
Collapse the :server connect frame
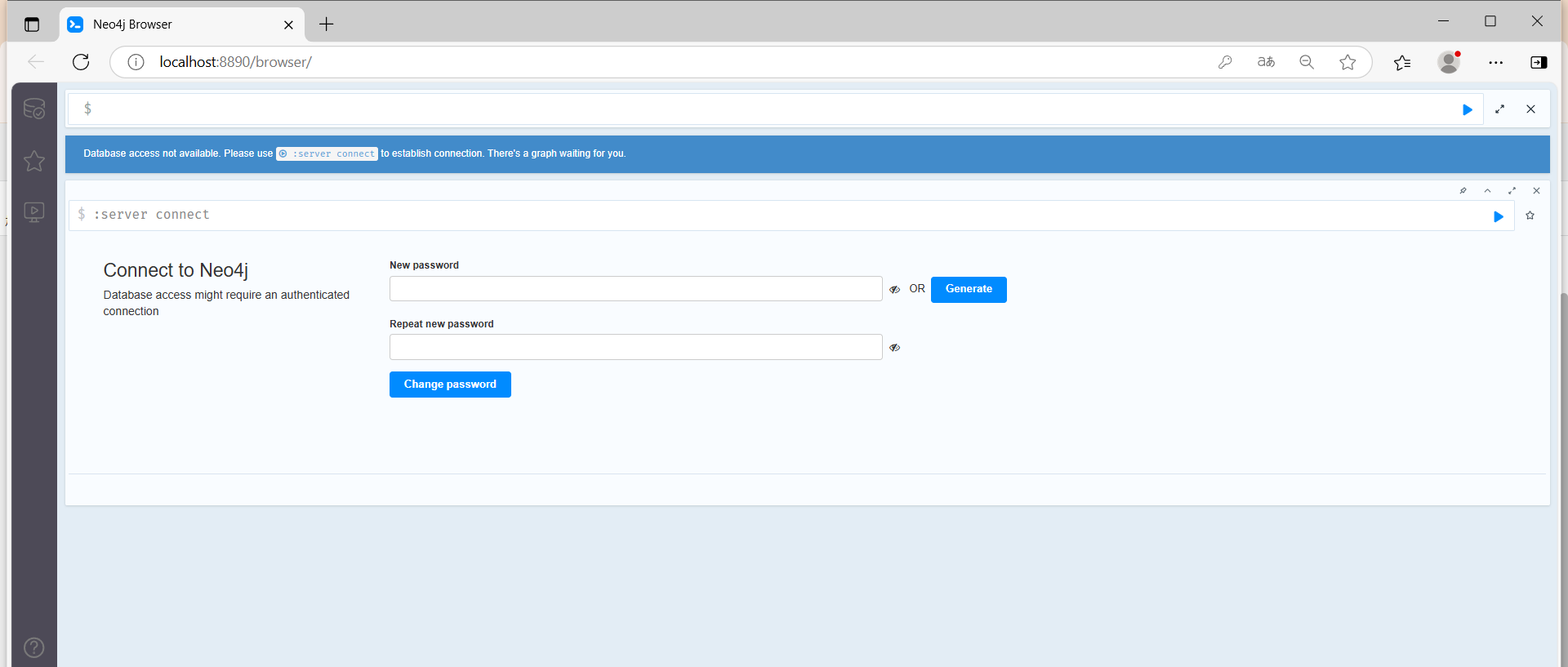pos(1487,190)
